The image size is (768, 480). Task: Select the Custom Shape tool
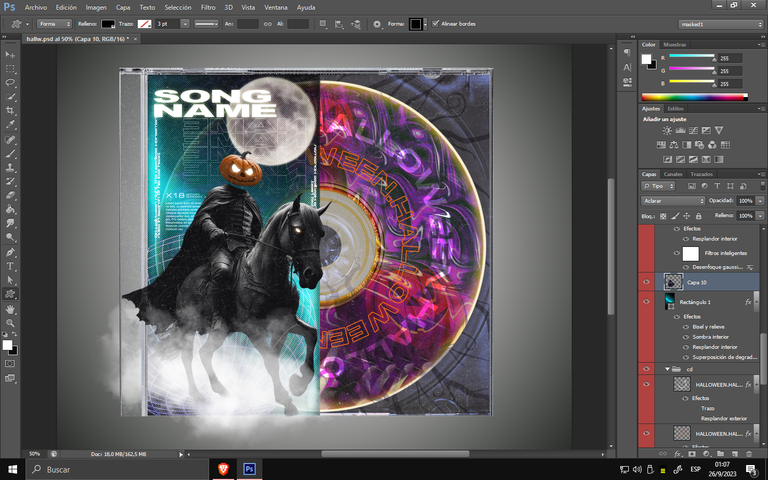click(x=10, y=294)
